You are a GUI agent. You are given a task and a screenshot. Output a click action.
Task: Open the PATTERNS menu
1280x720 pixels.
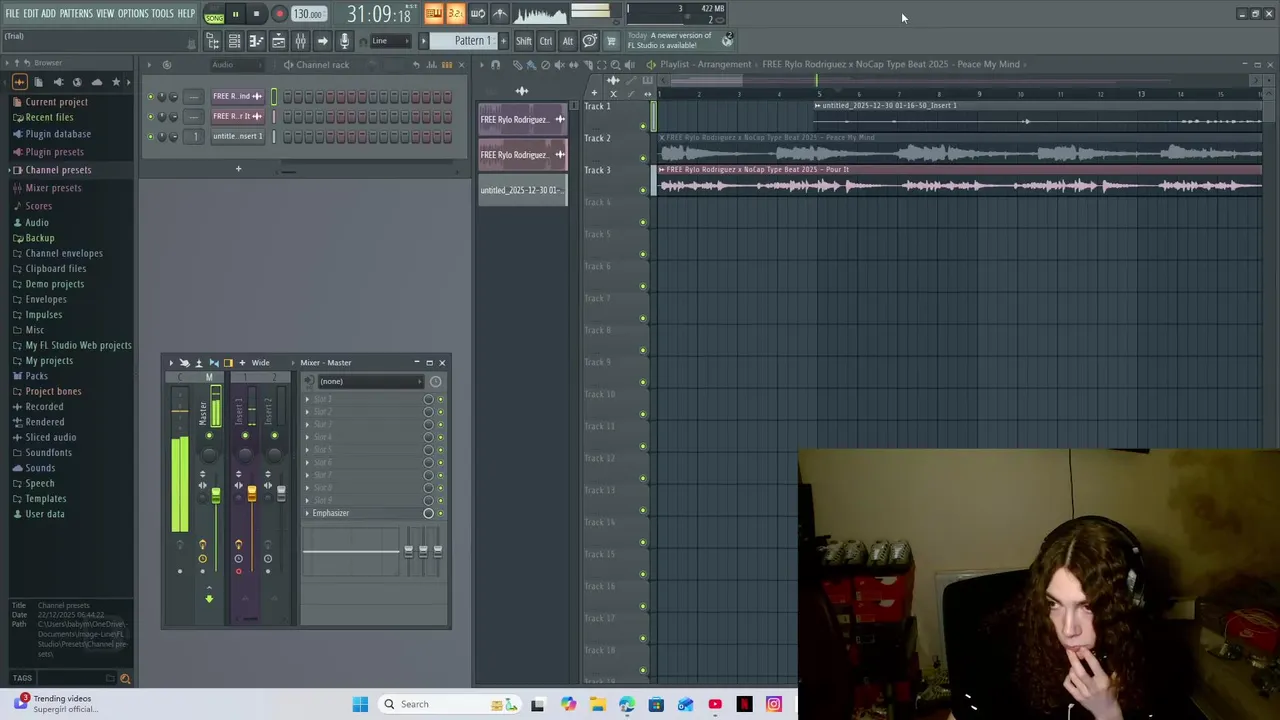tap(76, 13)
